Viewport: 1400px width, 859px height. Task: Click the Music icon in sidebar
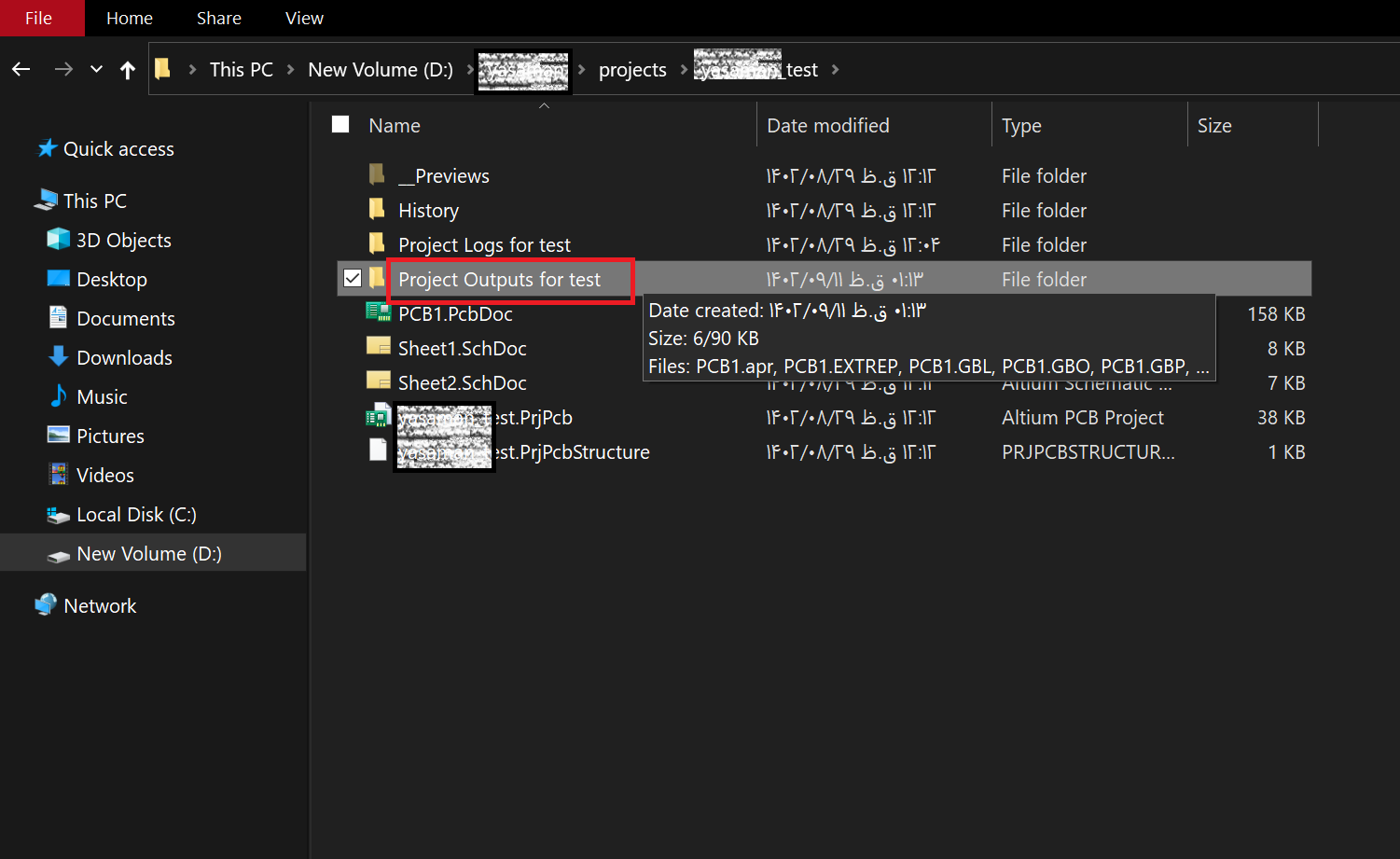[x=58, y=396]
